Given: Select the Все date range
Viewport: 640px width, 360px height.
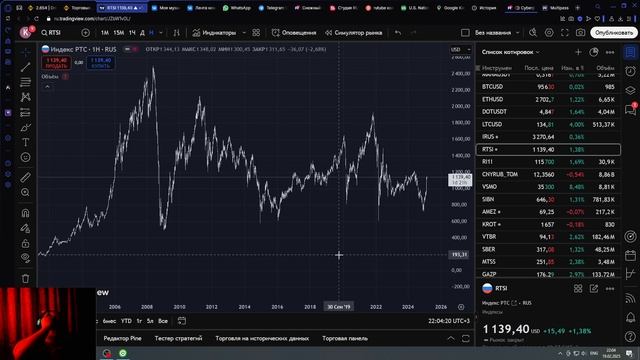Looking at the screenshot, I should [x=163, y=321].
